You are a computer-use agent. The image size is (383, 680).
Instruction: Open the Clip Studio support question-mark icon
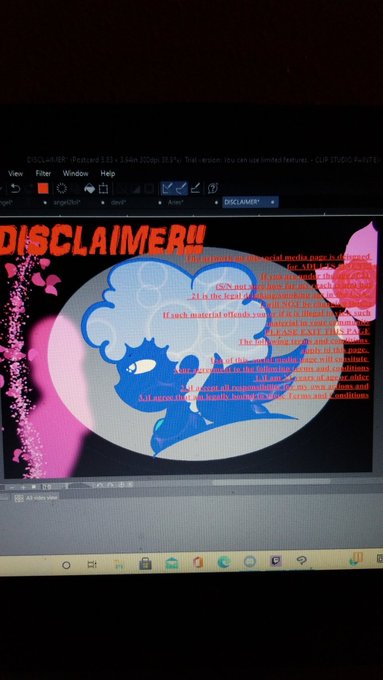click(x=213, y=188)
